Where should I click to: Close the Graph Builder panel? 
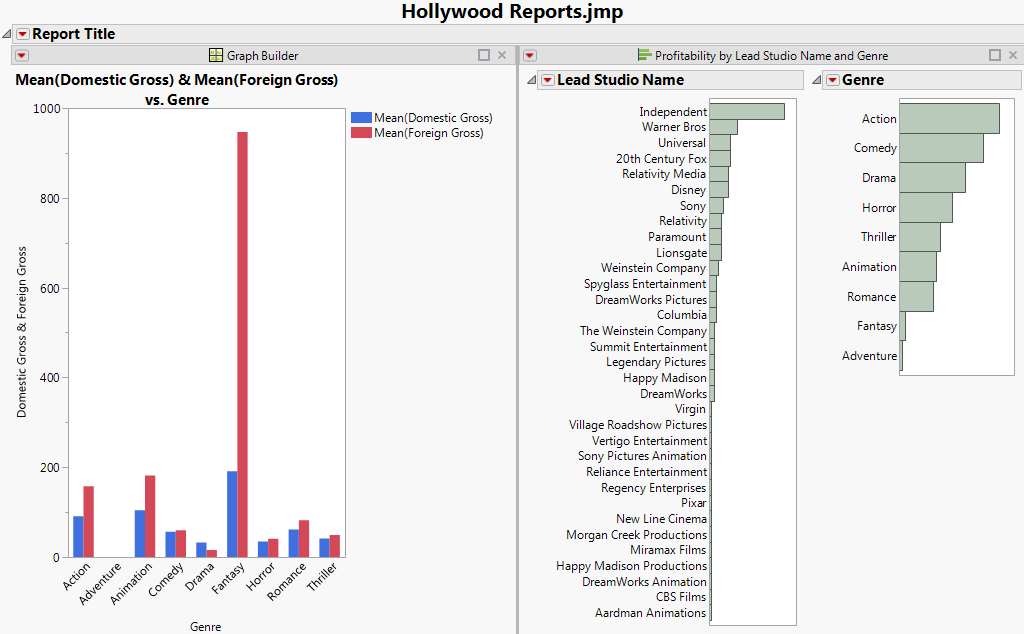(x=502, y=56)
